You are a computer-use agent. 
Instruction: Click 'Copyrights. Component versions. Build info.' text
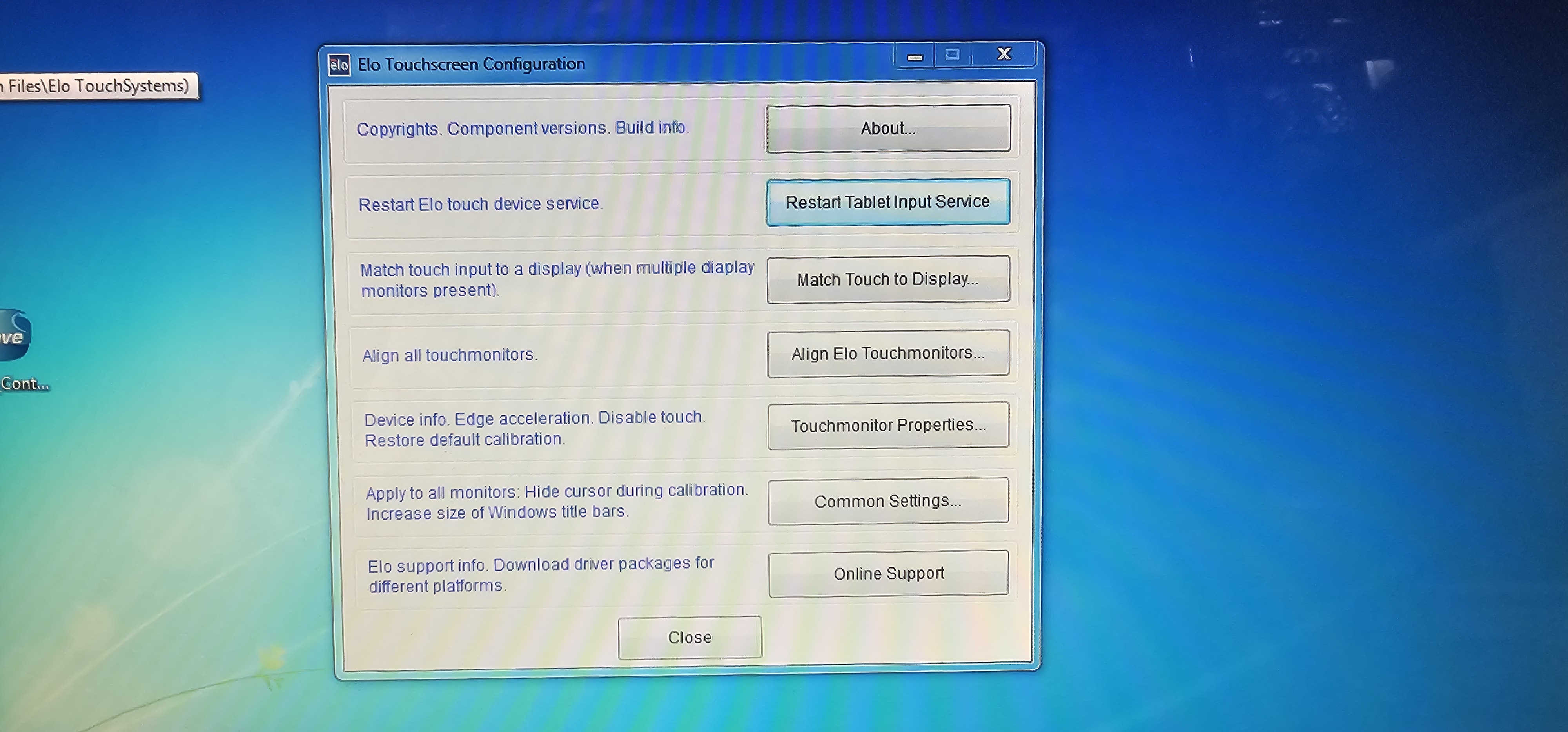[522, 129]
